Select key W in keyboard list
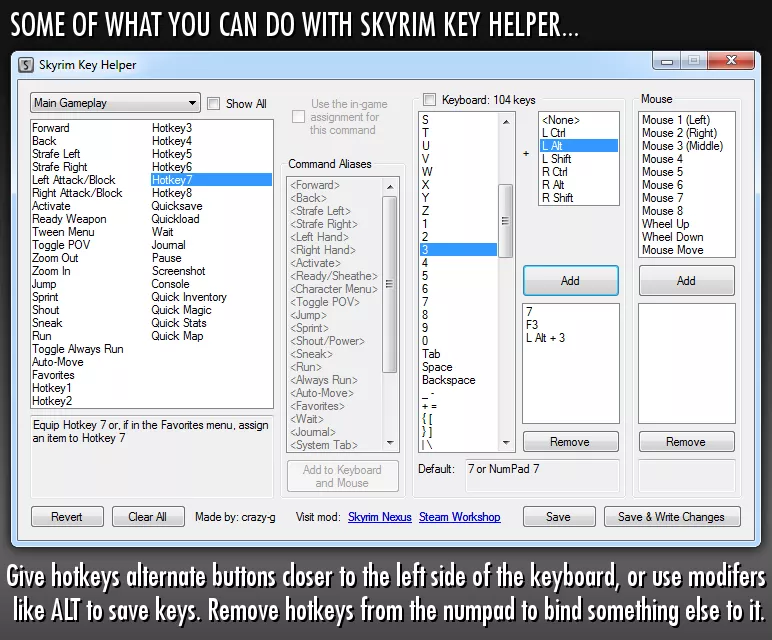This screenshot has width=772, height=640. (x=427, y=172)
